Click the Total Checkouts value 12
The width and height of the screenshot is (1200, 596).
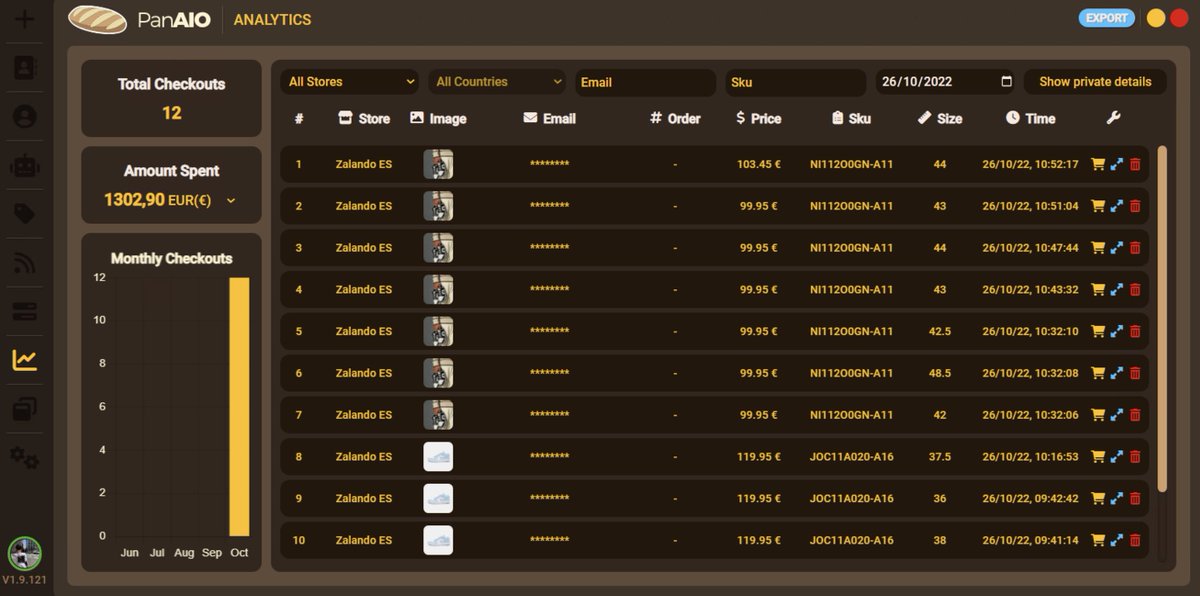[x=172, y=113]
